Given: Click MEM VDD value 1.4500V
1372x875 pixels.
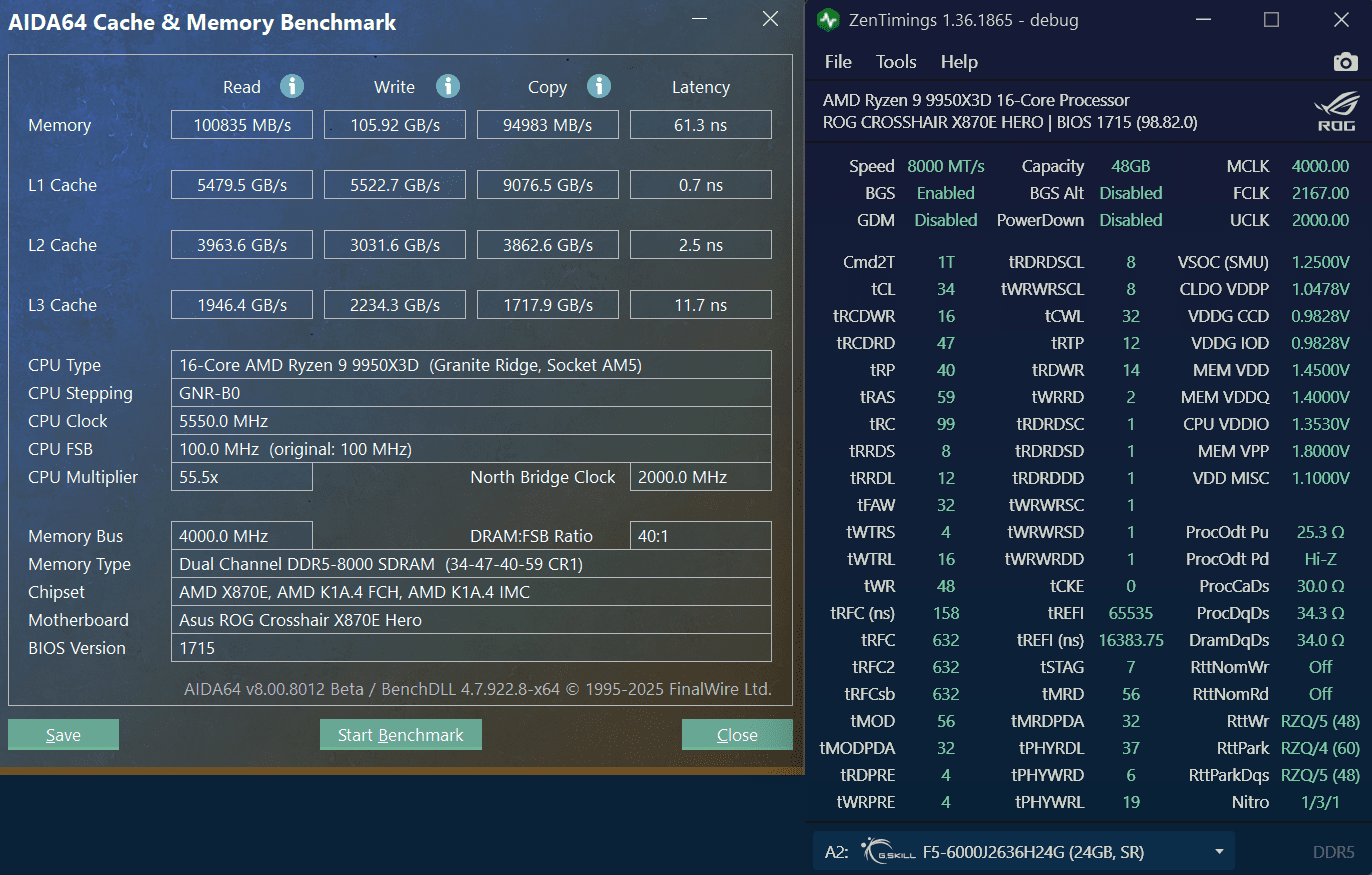Looking at the screenshot, I should (1320, 370).
